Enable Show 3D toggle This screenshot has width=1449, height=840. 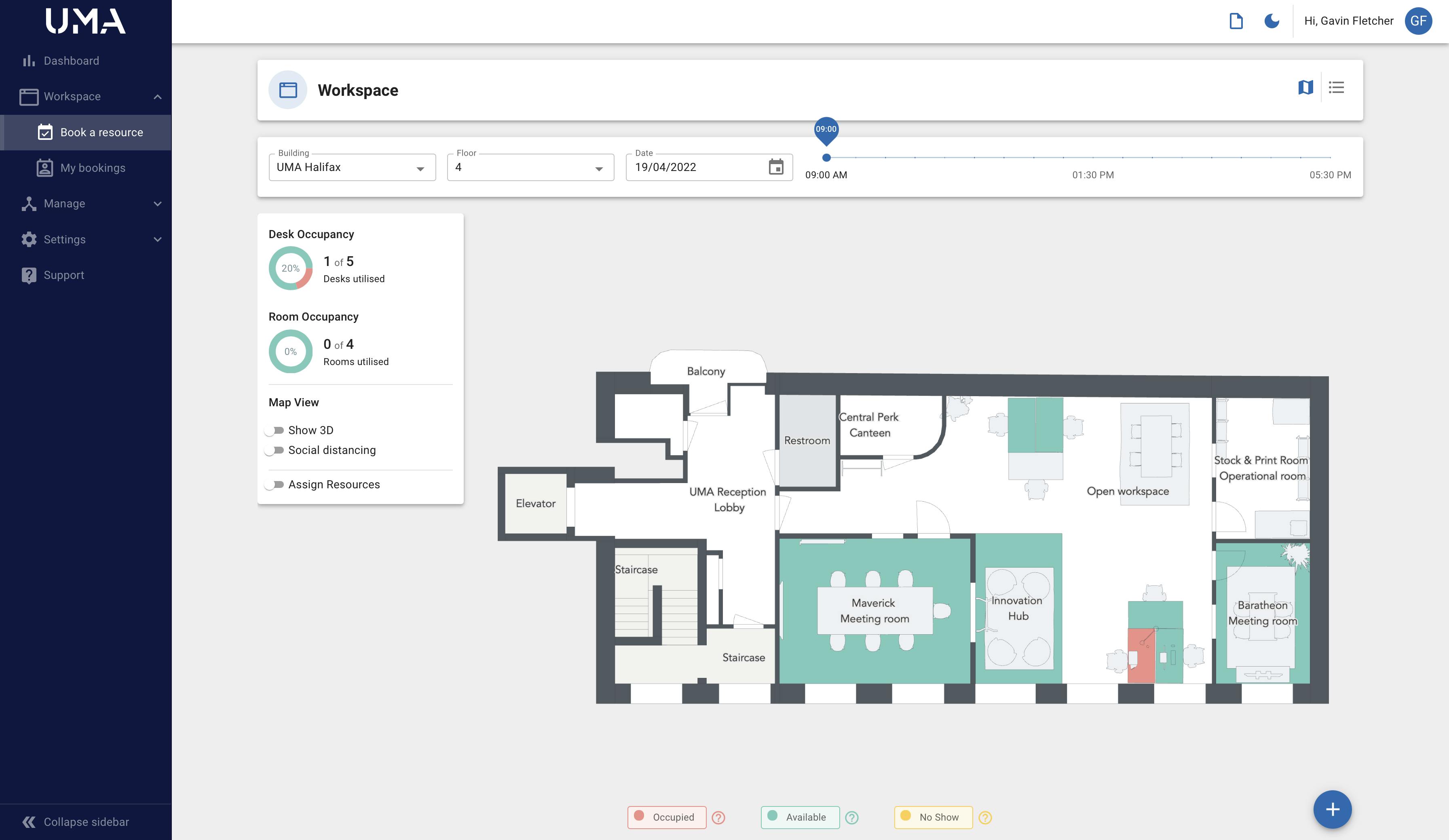click(x=275, y=430)
